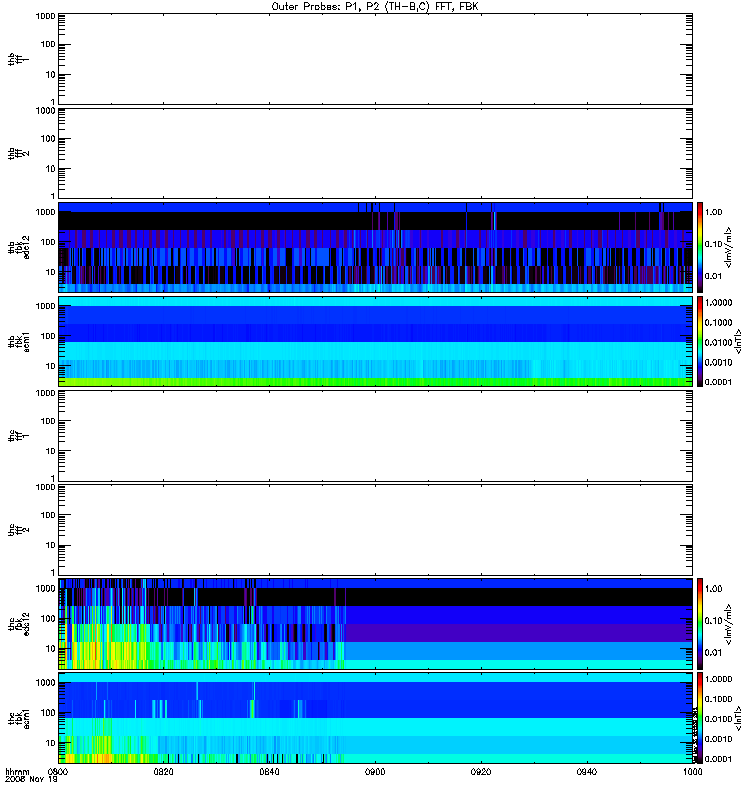Viewport: 750px width, 800px height.
Task: Click the thb edc12 mV/m color bar
Action: point(700,247)
